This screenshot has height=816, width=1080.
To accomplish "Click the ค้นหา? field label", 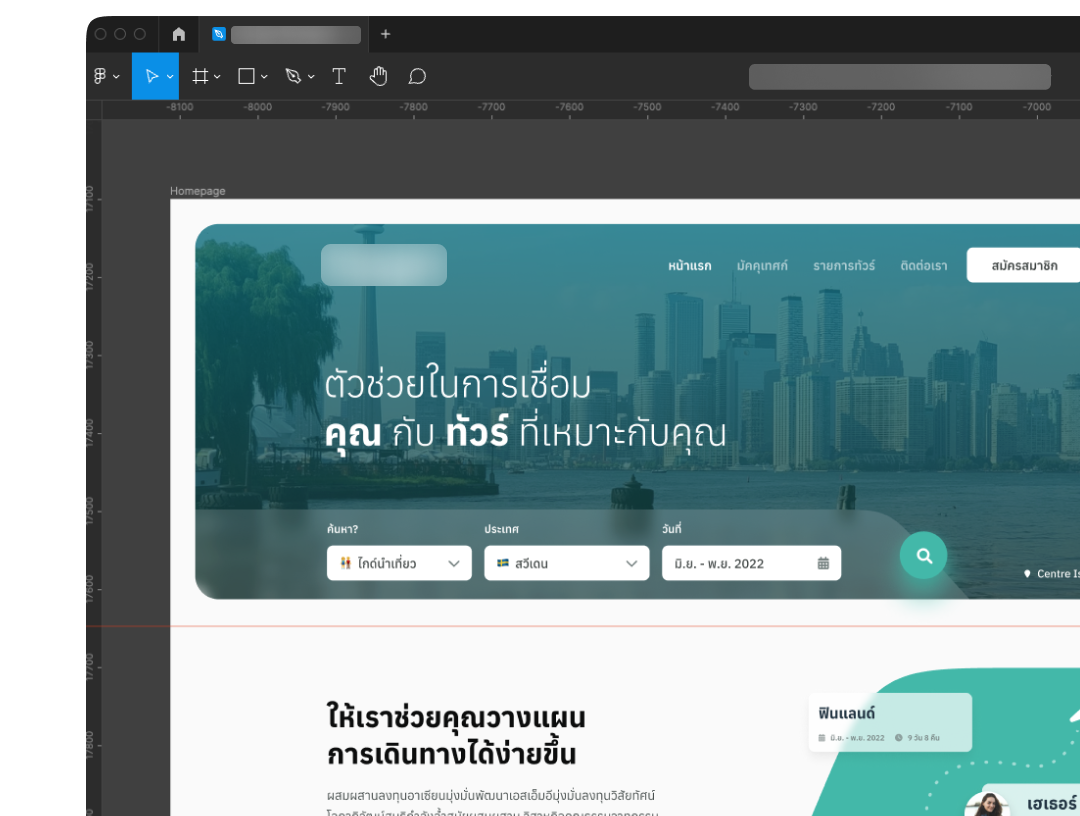I will click(x=342, y=529).
